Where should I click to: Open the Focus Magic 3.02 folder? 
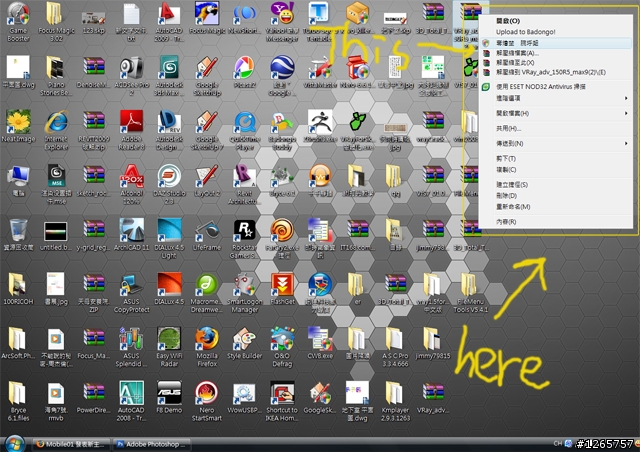pyautogui.click(x=56, y=22)
